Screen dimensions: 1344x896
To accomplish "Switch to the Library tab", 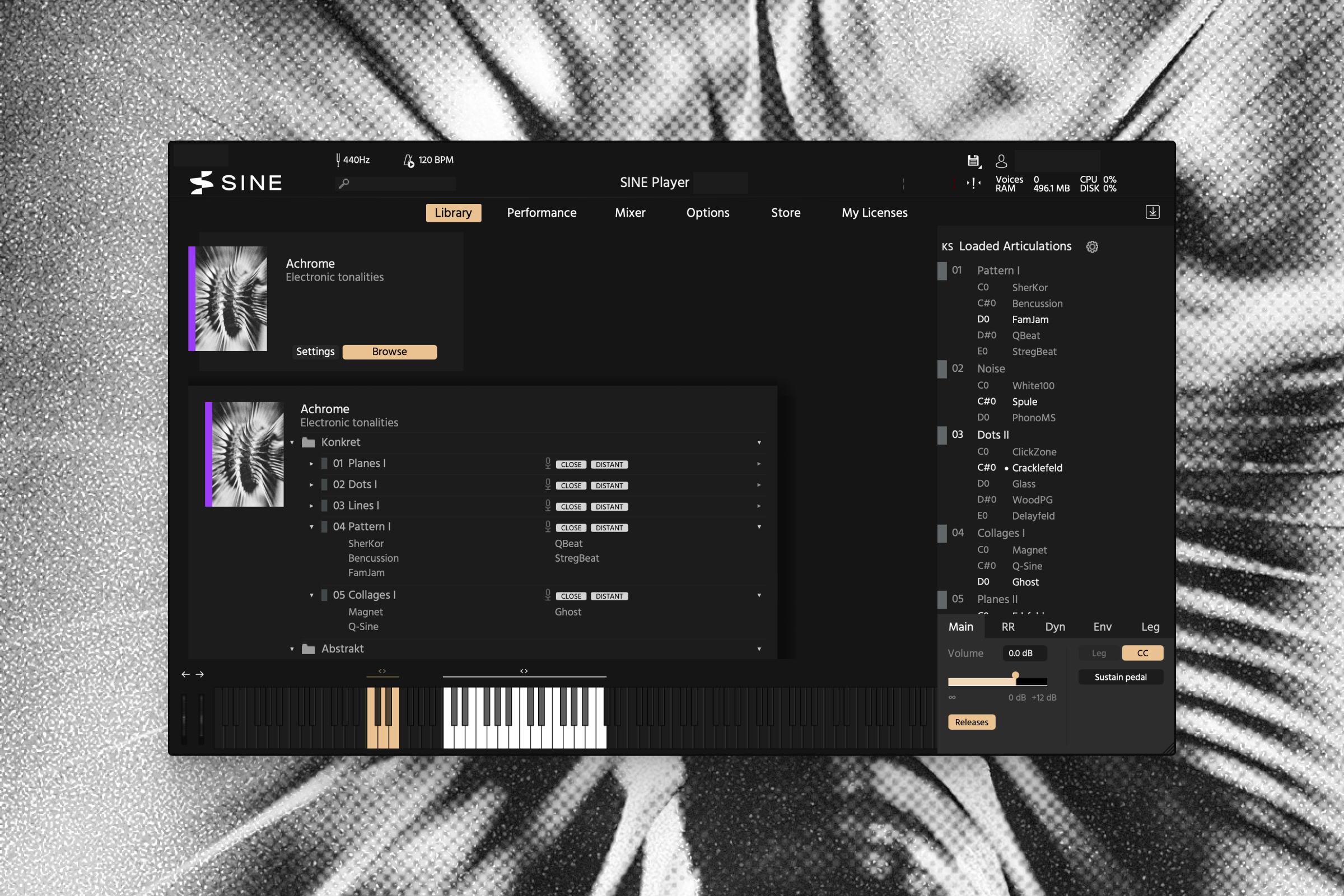I will 453,213.
